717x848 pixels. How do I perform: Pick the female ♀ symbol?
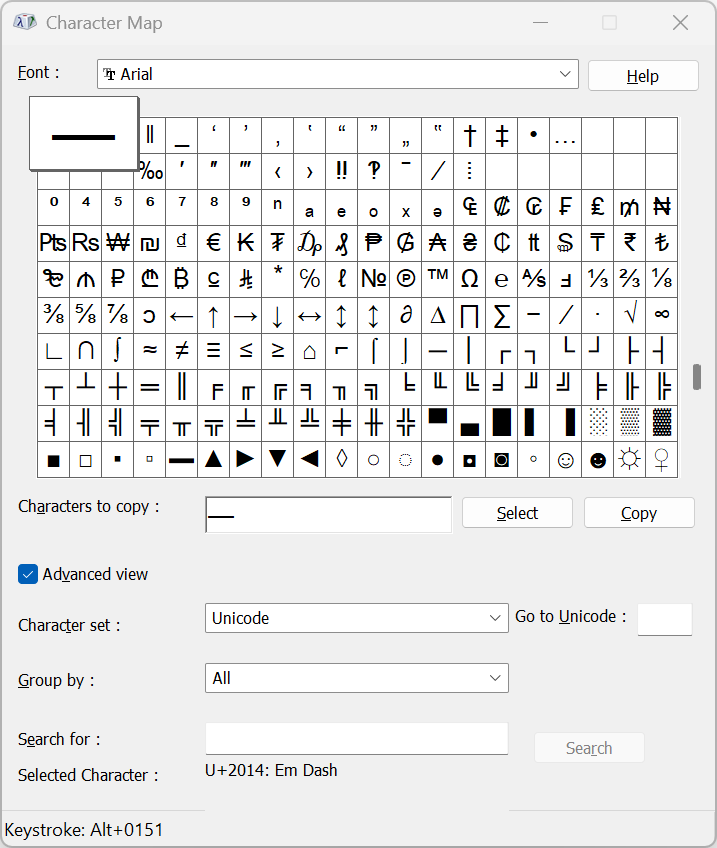(x=662, y=460)
